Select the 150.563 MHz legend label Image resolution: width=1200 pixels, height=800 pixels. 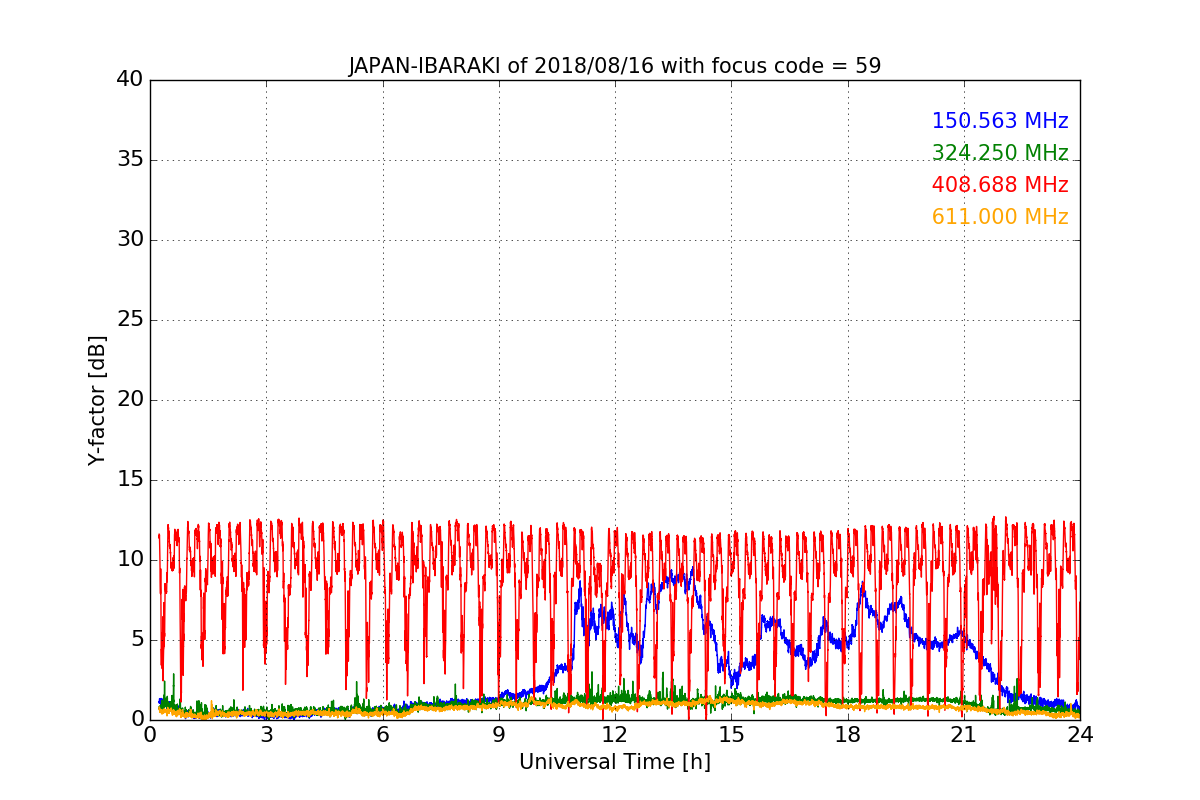999,121
